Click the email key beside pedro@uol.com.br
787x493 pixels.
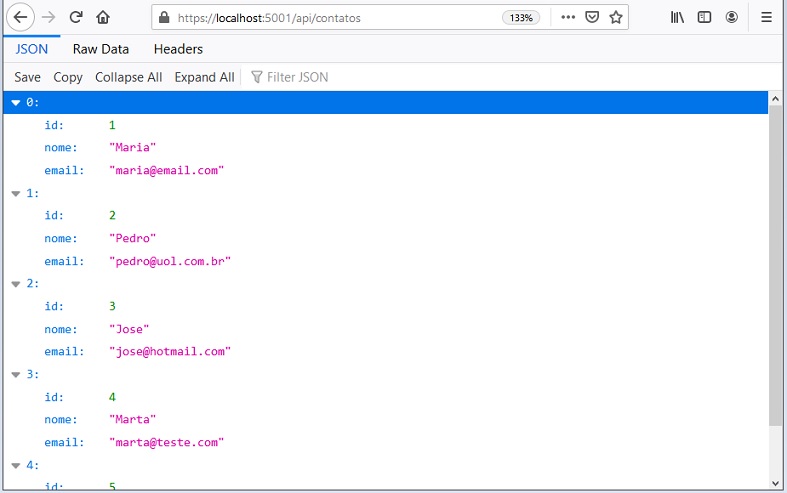(x=64, y=261)
